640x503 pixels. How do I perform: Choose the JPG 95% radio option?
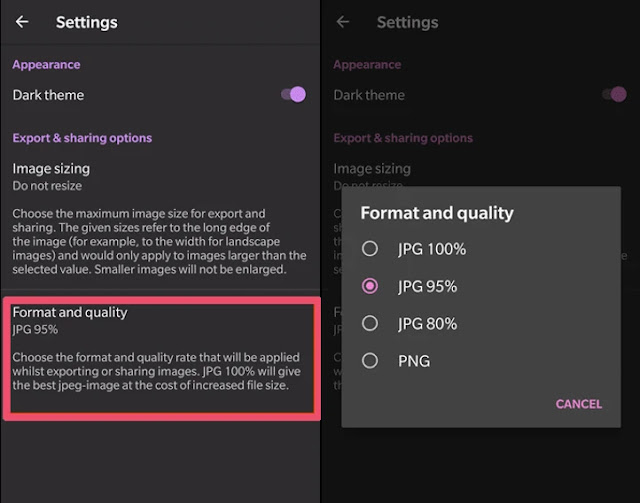(370, 286)
